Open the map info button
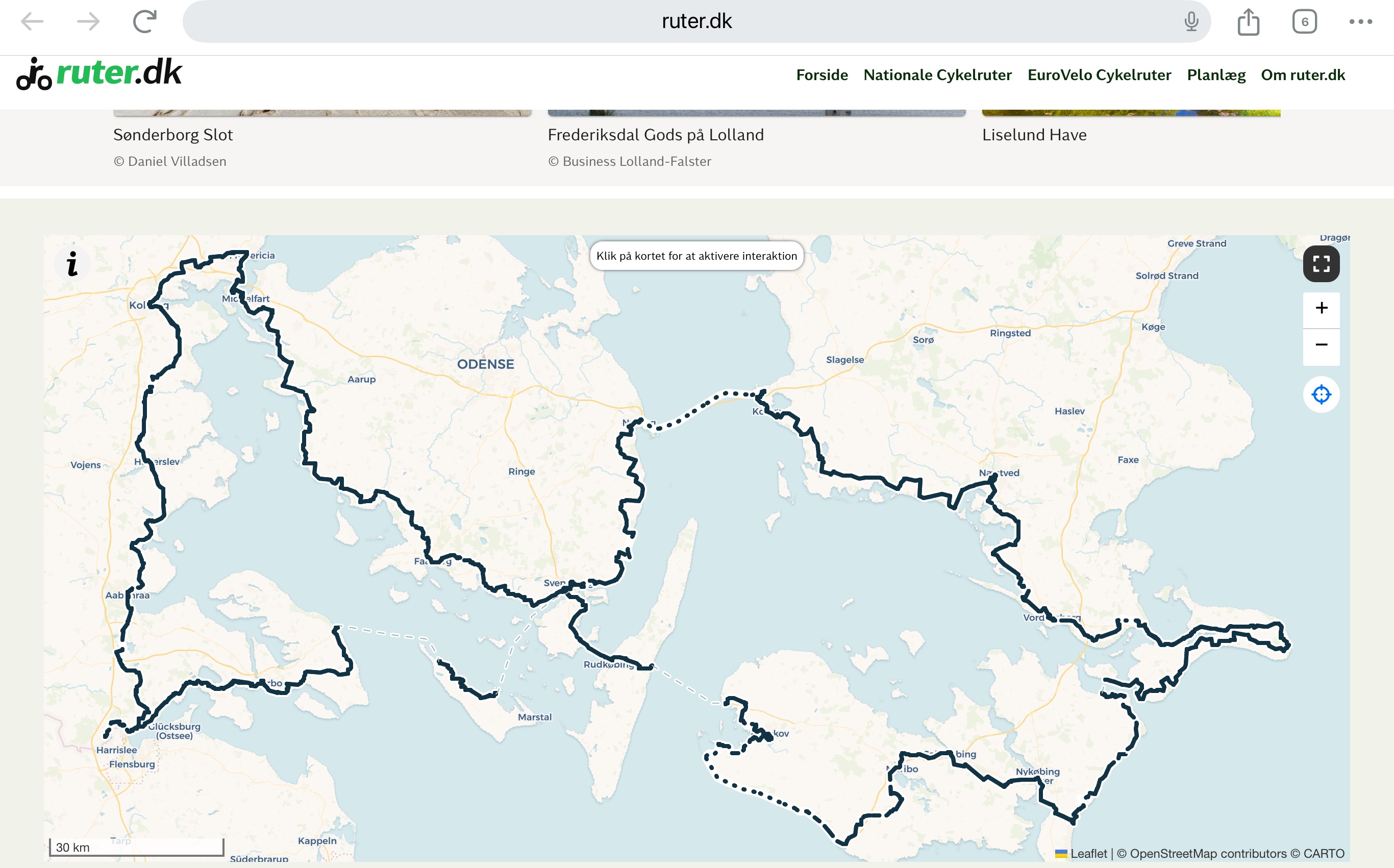The width and height of the screenshot is (1394, 868). click(72, 264)
